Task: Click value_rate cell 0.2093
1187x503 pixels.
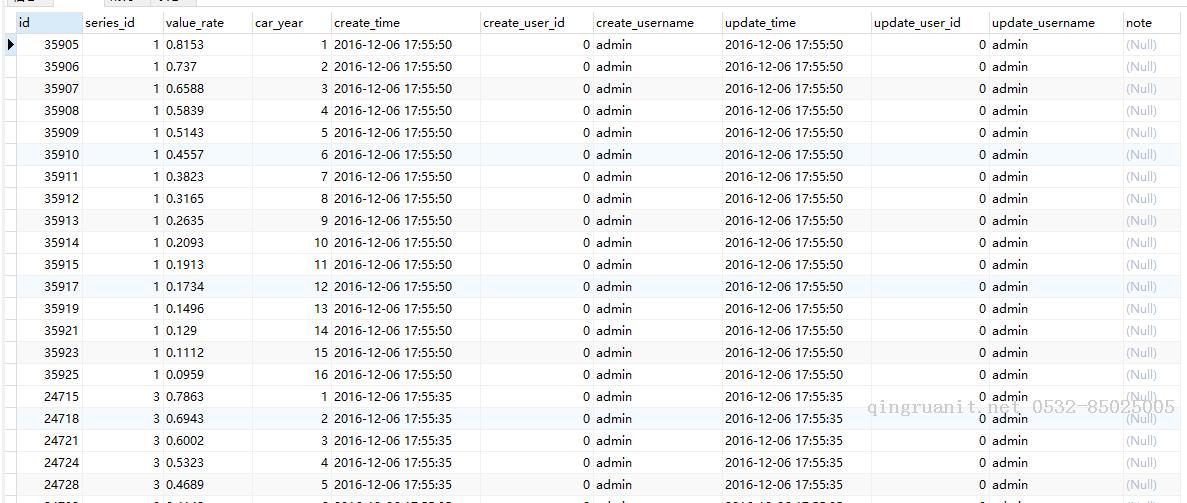Action: [207, 242]
